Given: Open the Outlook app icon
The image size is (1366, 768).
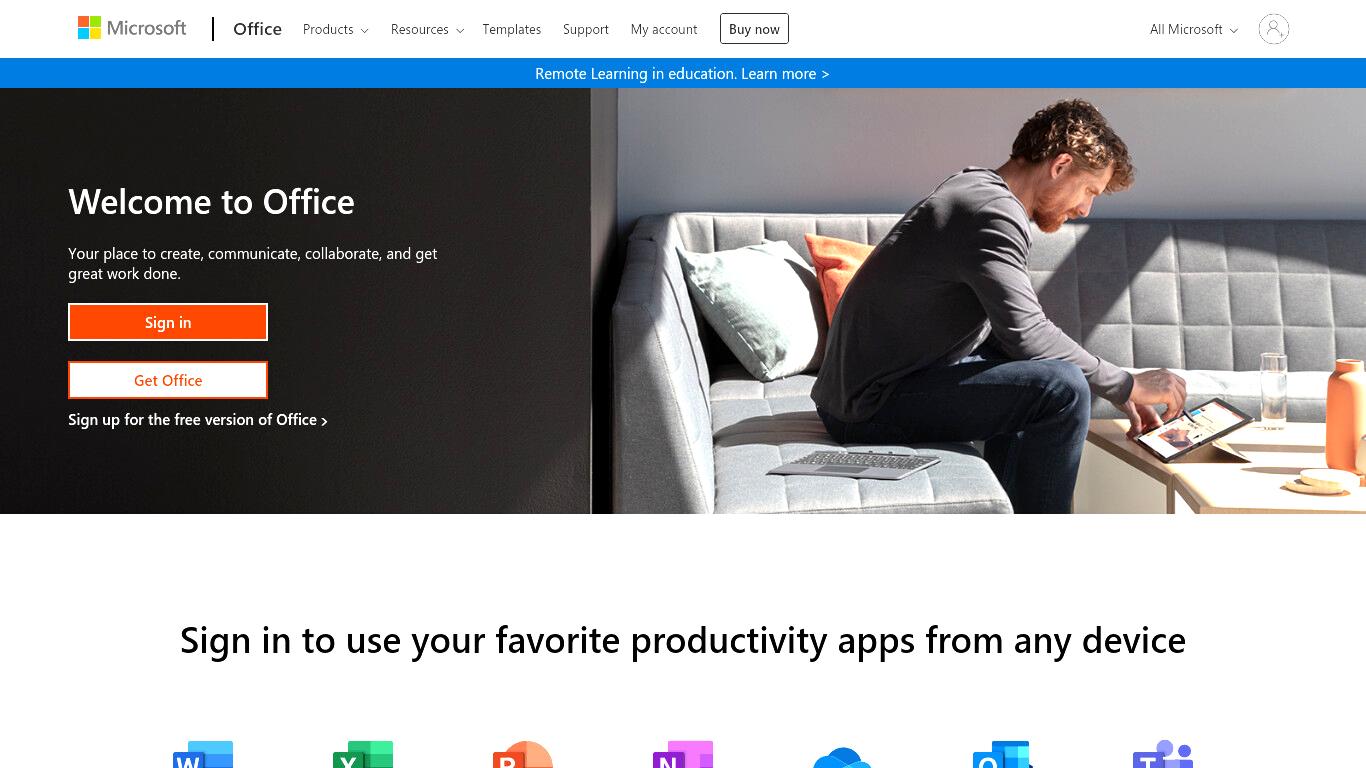Looking at the screenshot, I should coord(1003,754).
